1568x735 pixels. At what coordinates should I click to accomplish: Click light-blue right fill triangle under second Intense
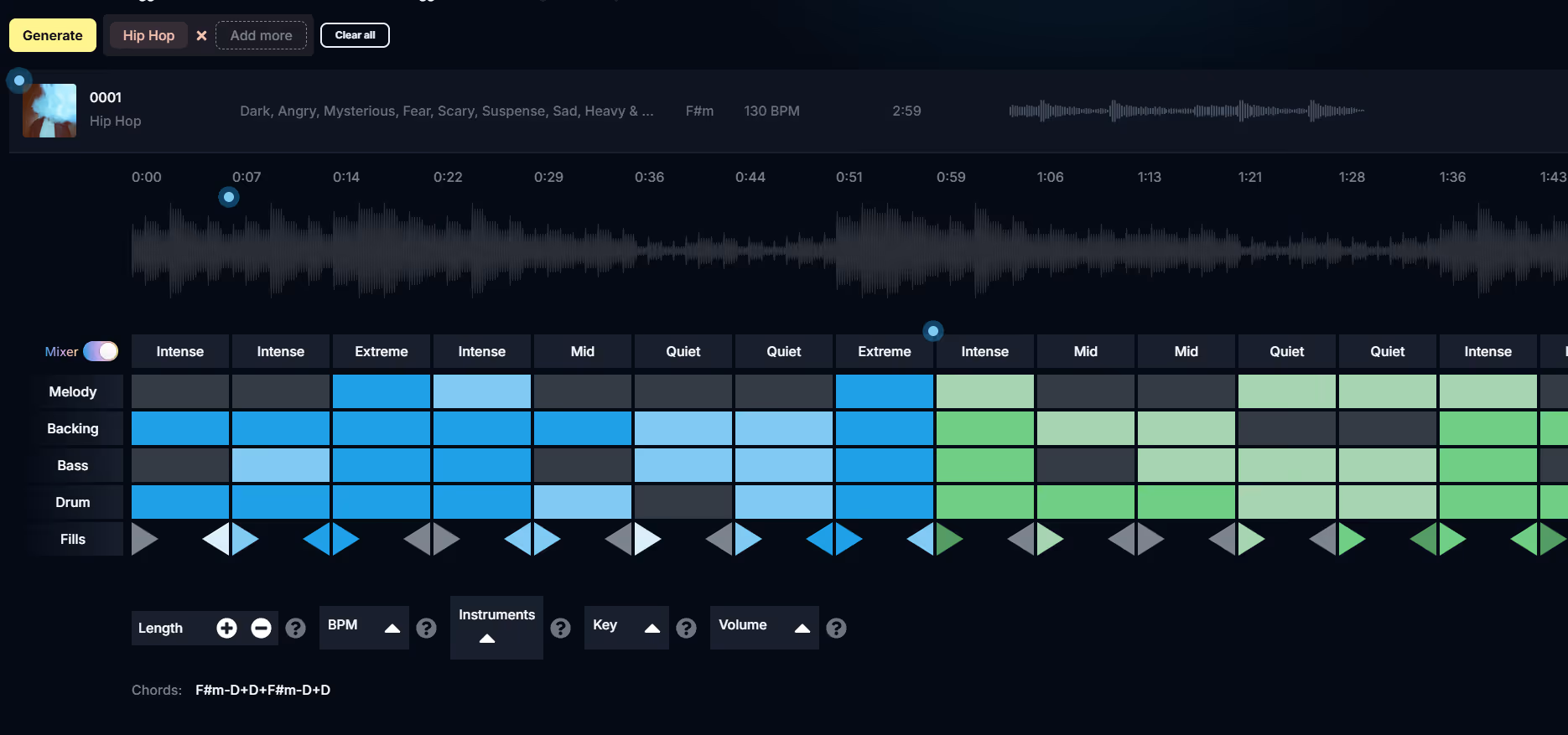[x=244, y=539]
